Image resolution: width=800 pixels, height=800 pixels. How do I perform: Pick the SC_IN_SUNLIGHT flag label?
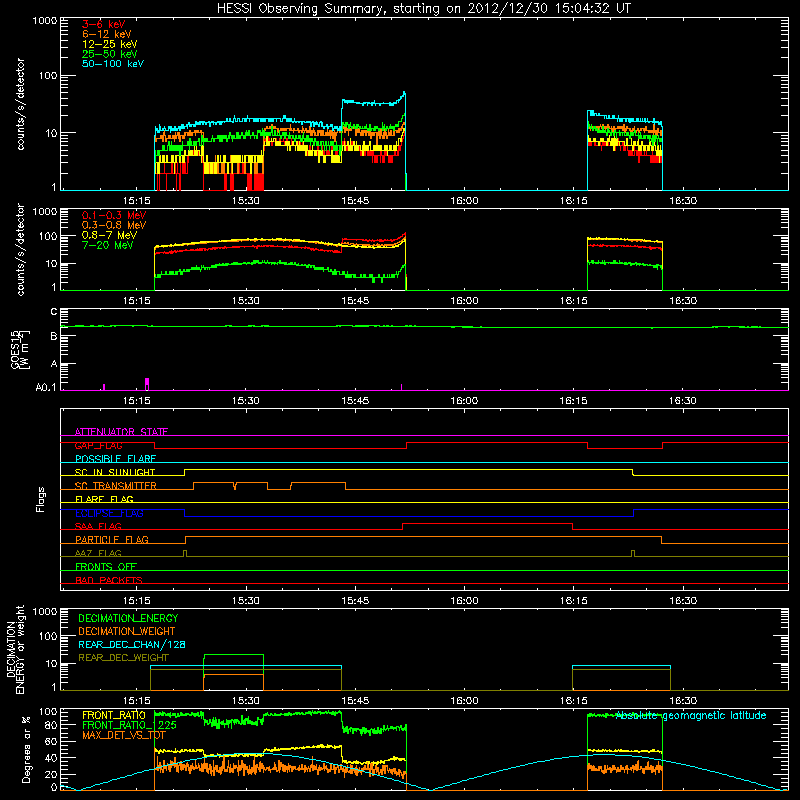(115, 472)
